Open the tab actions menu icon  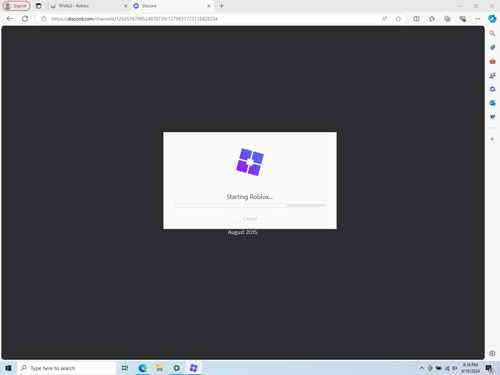click(39, 6)
